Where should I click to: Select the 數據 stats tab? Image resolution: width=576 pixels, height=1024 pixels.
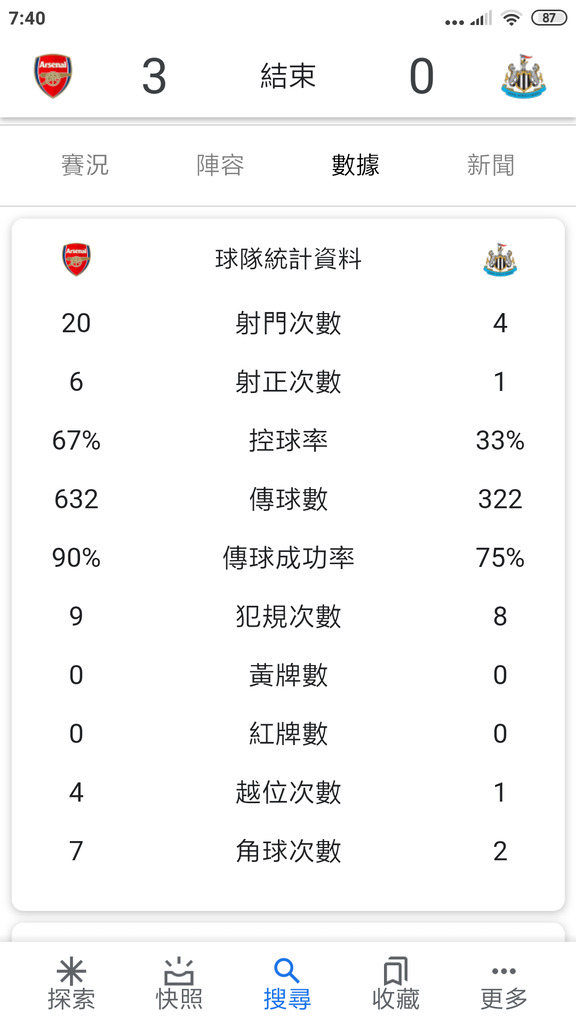point(355,165)
